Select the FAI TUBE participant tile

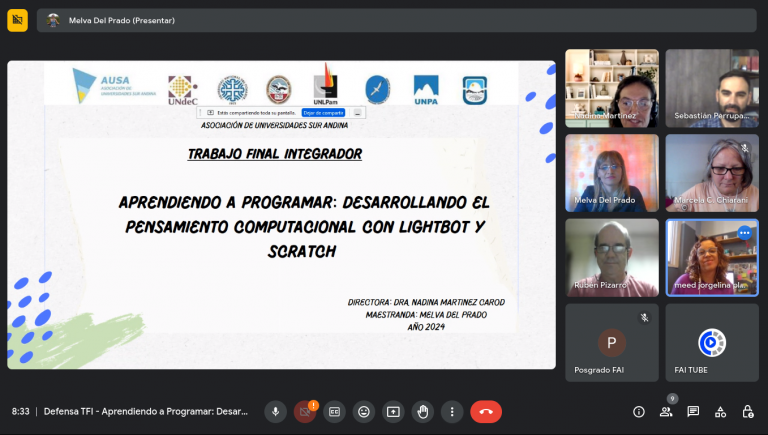[x=712, y=342]
